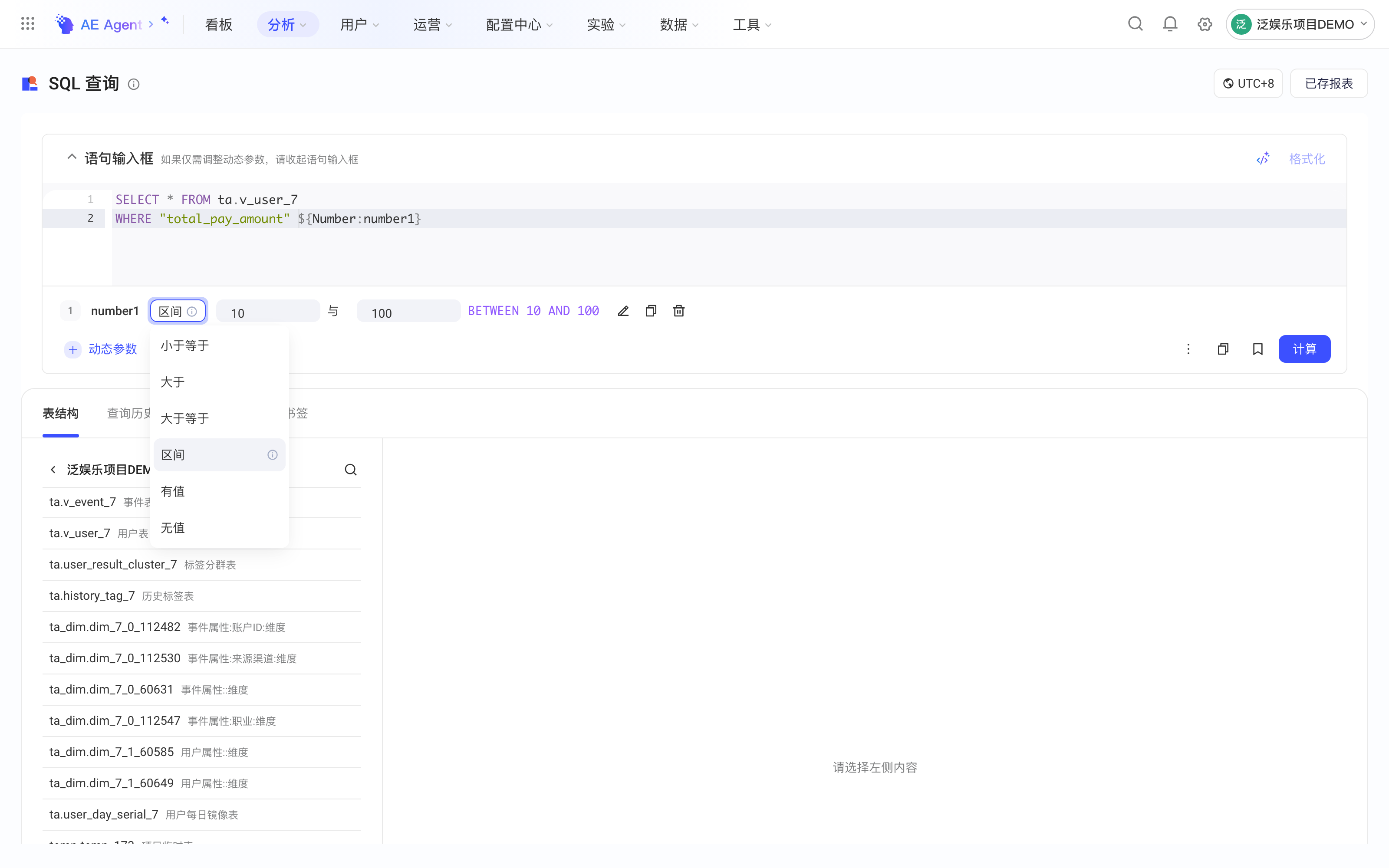Choose 无值 operator option

pyautogui.click(x=219, y=528)
